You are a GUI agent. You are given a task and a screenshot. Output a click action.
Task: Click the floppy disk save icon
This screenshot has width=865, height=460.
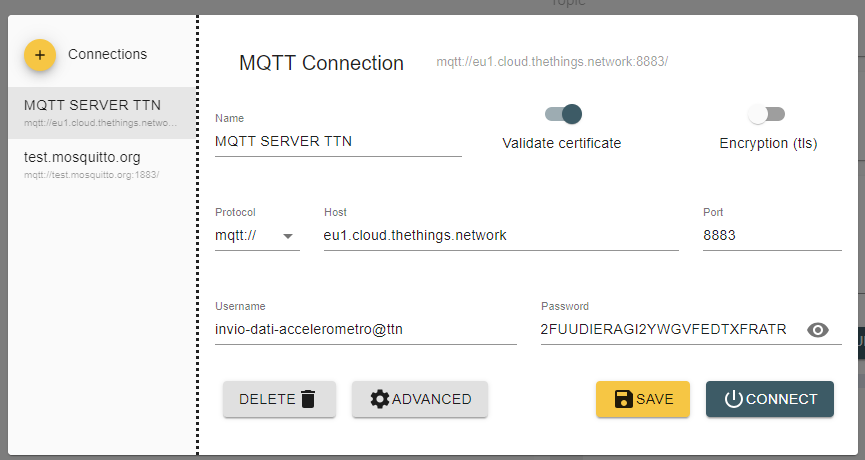pyautogui.click(x=623, y=399)
